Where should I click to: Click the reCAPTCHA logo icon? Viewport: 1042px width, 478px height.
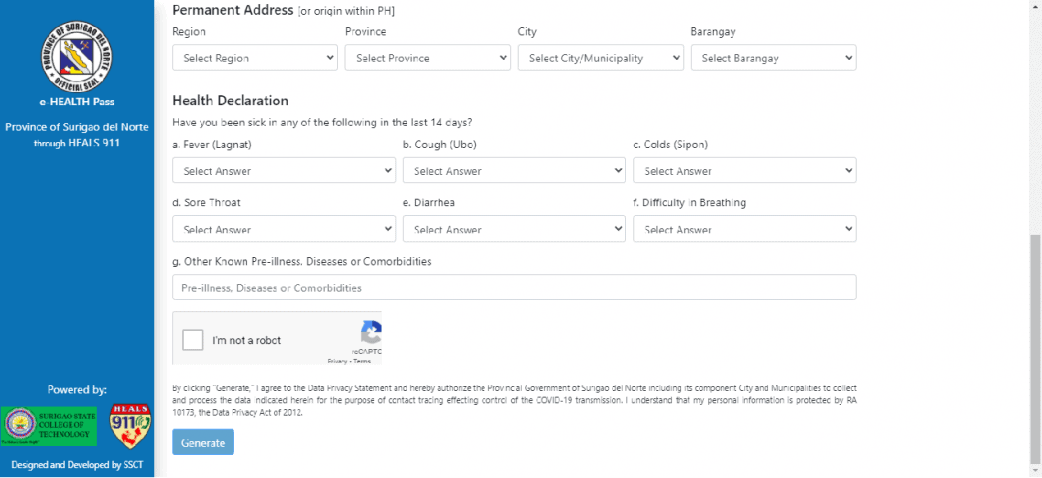click(x=371, y=333)
